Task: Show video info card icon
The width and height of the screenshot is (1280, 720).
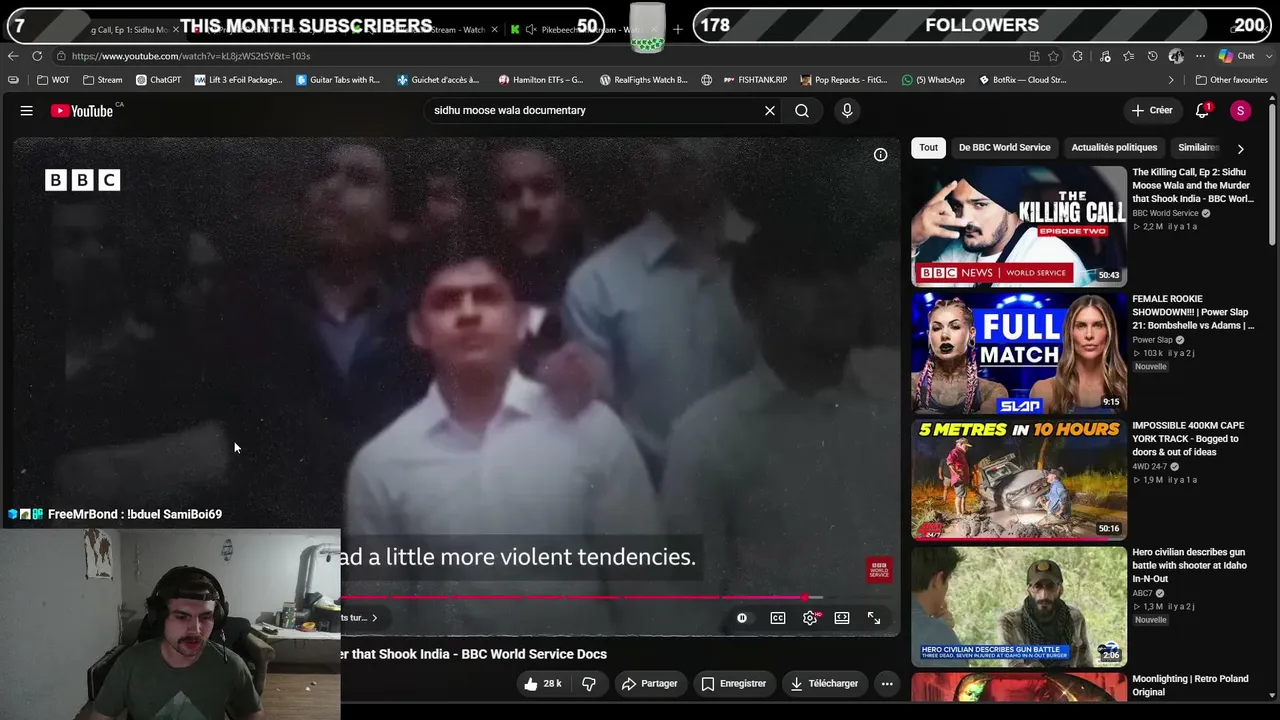Action: [880, 155]
